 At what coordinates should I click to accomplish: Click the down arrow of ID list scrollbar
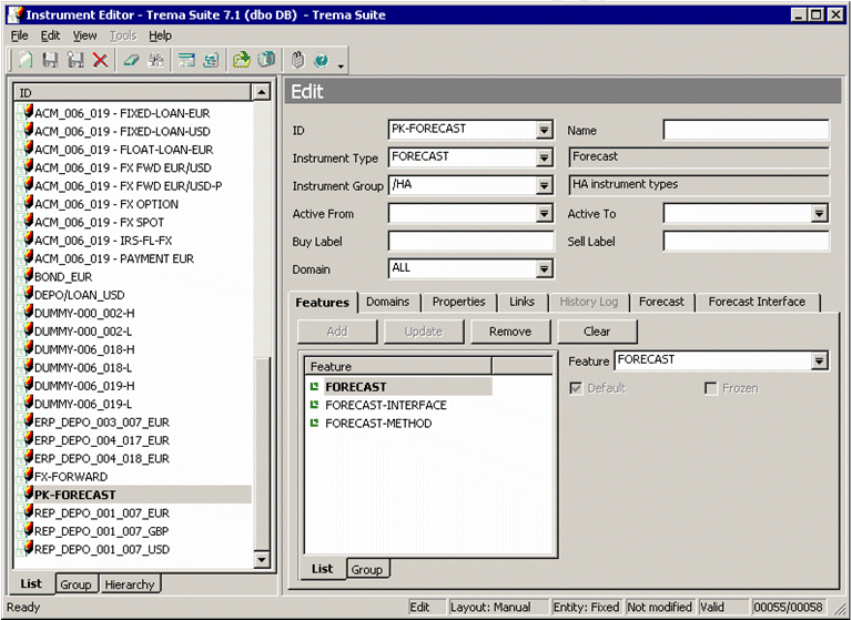(262, 560)
